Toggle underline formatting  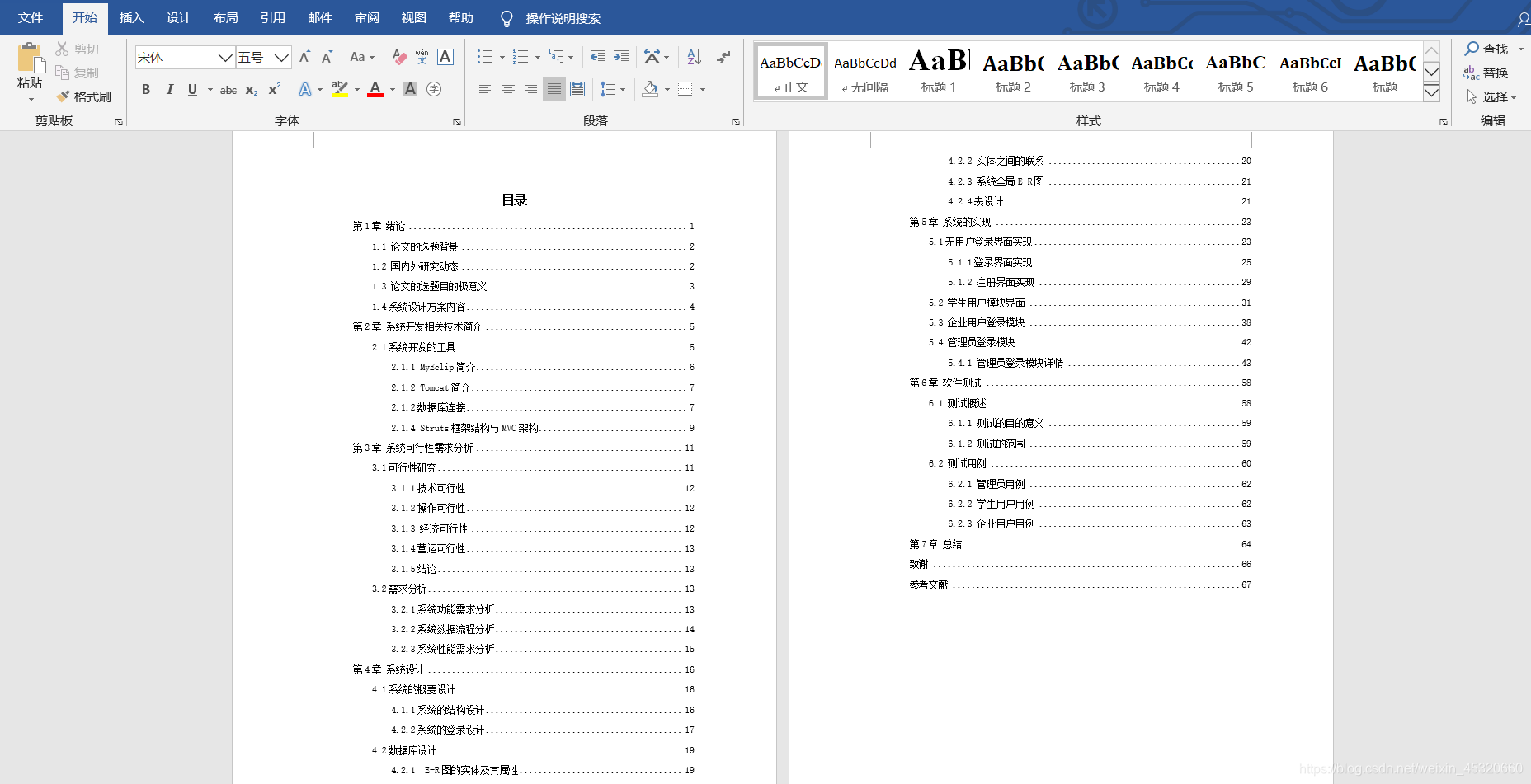point(192,89)
